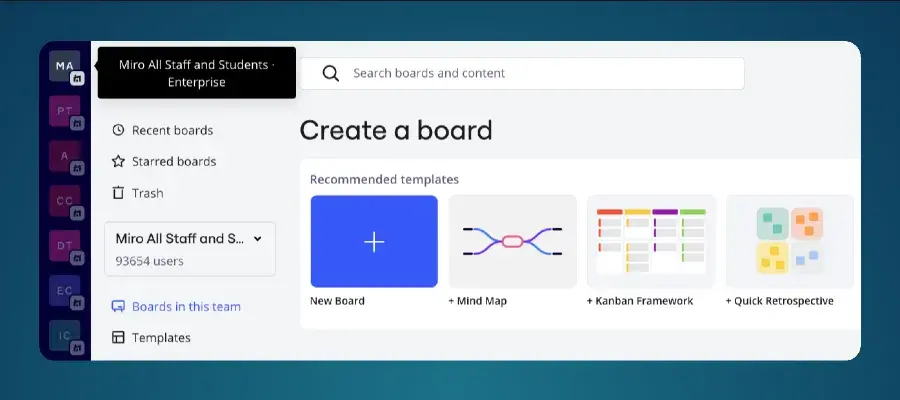Create a New Board with the blue plus tile
This screenshot has height=400, width=900.
pos(374,242)
